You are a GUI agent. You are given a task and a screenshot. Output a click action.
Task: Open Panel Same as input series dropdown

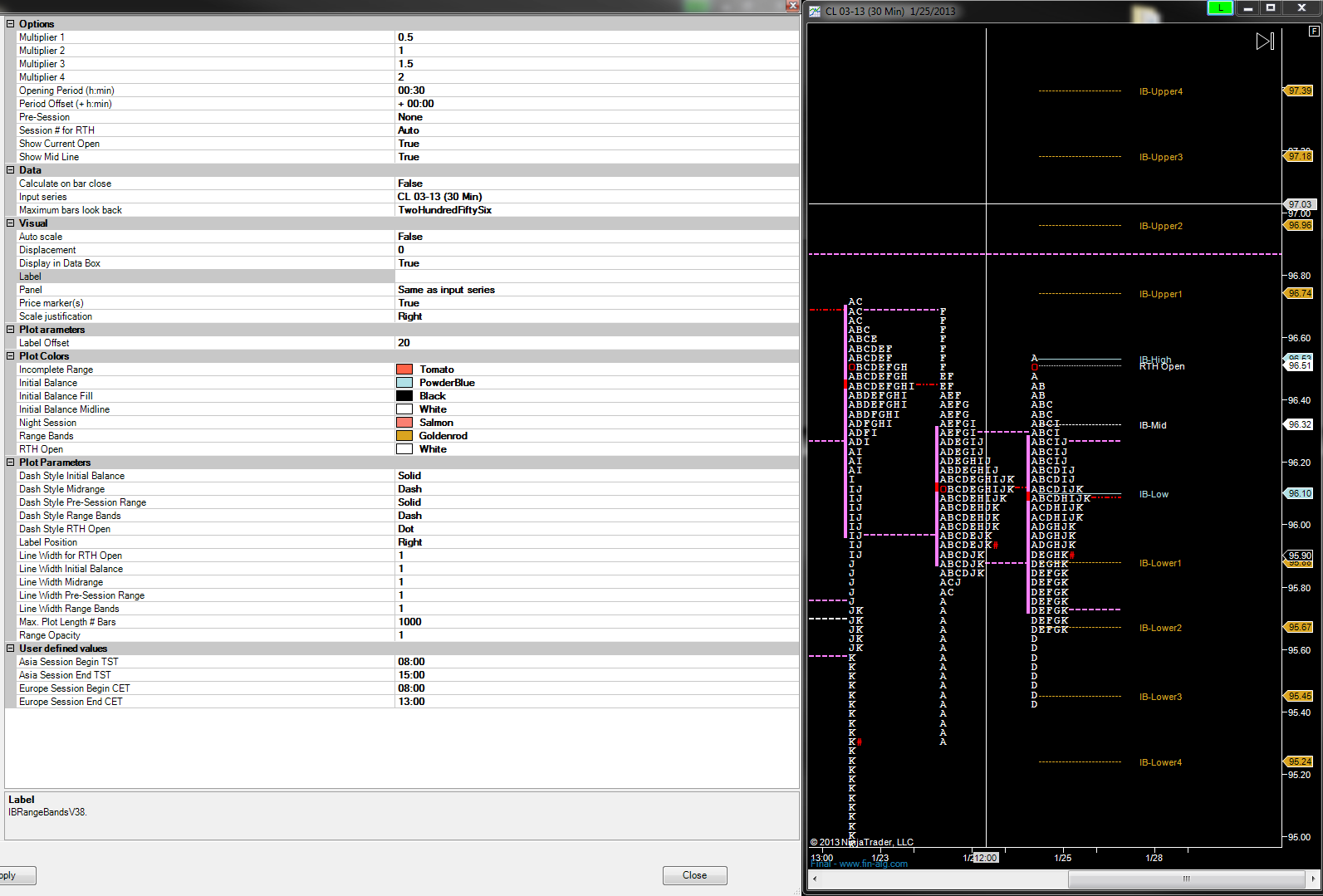pos(596,290)
